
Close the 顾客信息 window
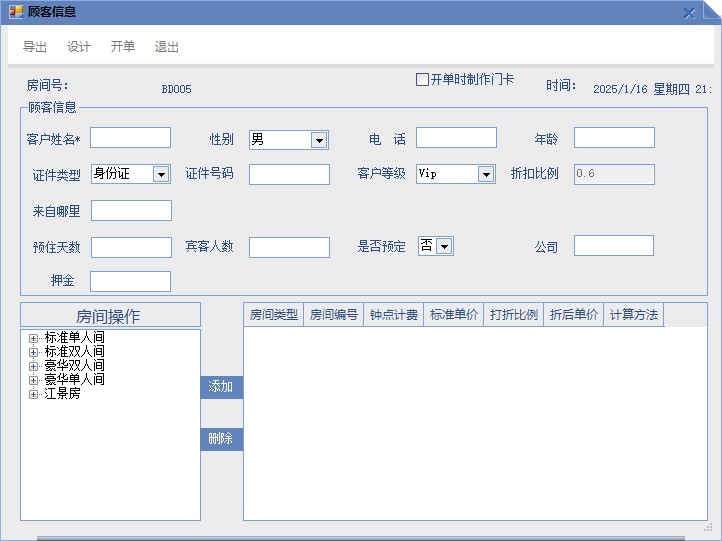click(x=689, y=13)
